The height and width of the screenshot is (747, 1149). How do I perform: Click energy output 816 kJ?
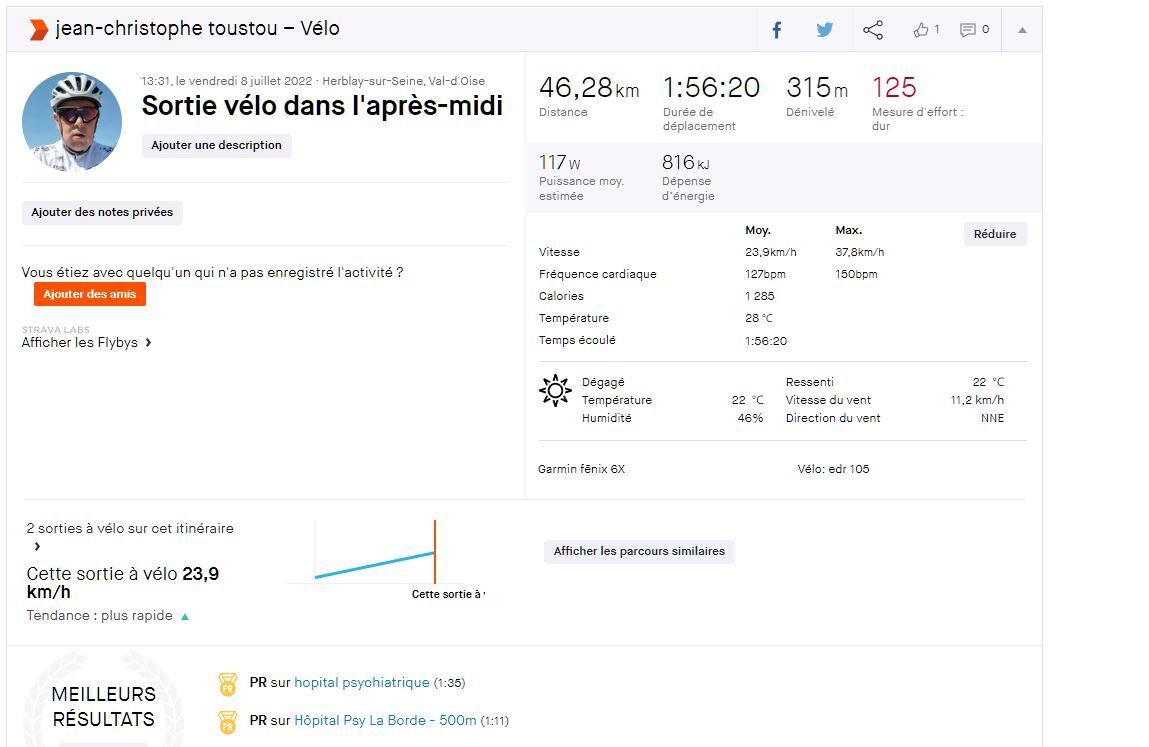pyautogui.click(x=686, y=162)
